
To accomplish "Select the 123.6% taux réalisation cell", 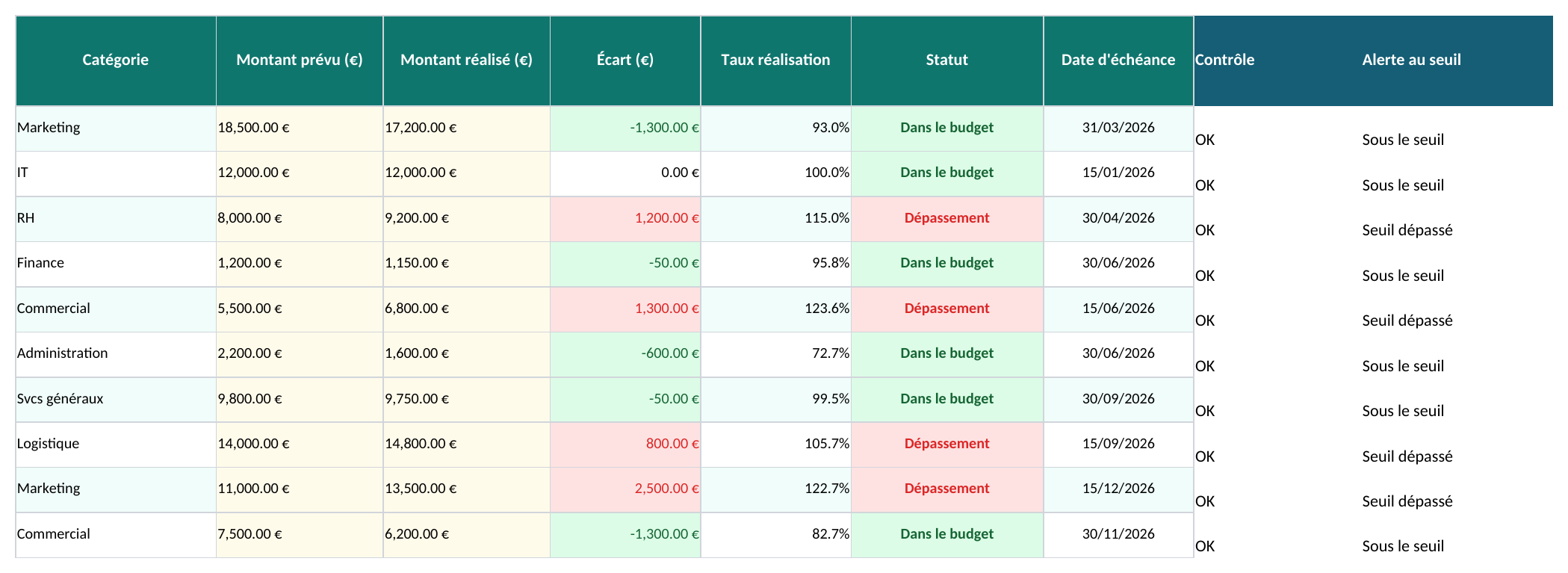I will (776, 309).
